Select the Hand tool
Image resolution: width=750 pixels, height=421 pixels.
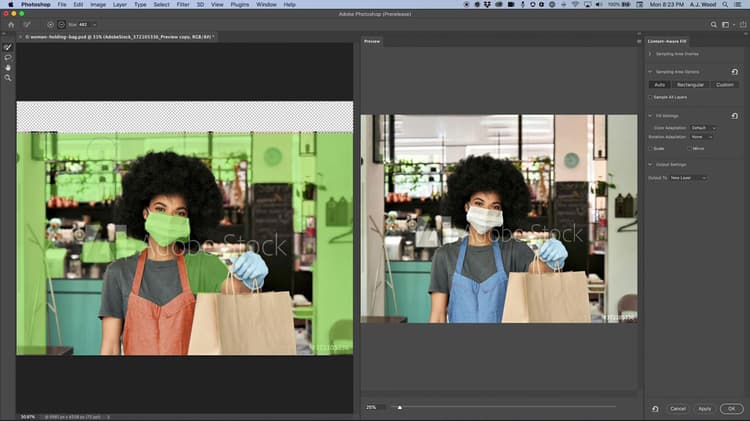coord(8,67)
